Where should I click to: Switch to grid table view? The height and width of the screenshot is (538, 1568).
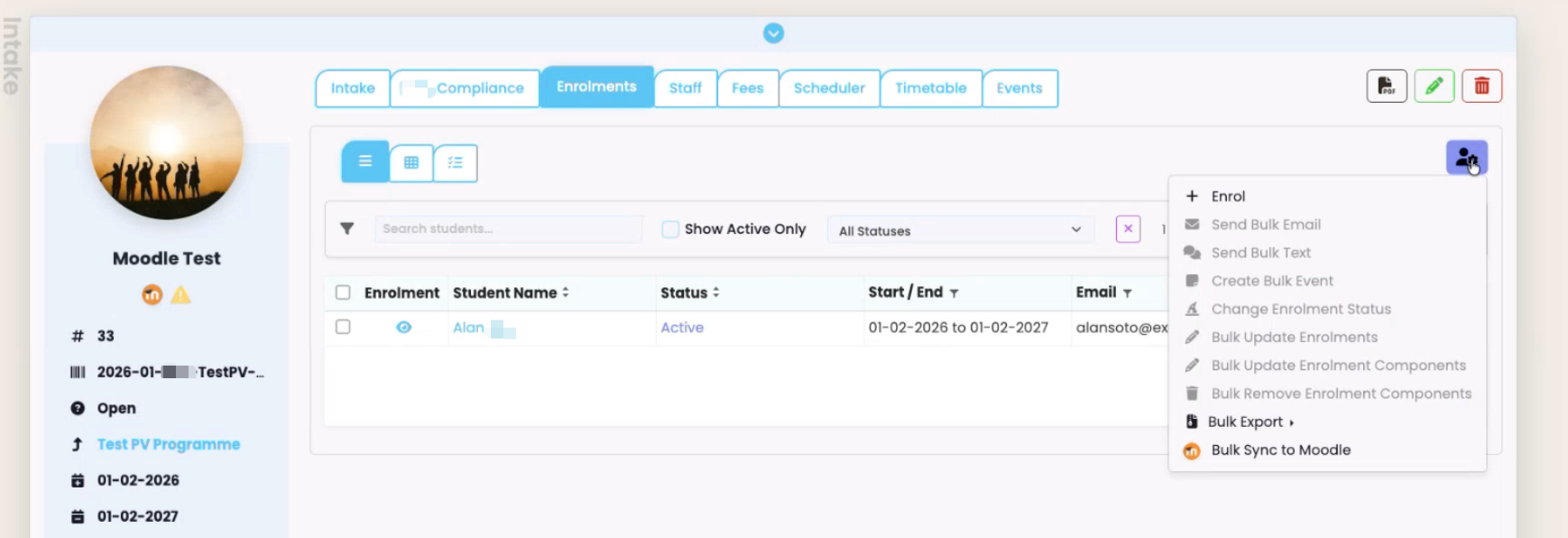point(411,163)
